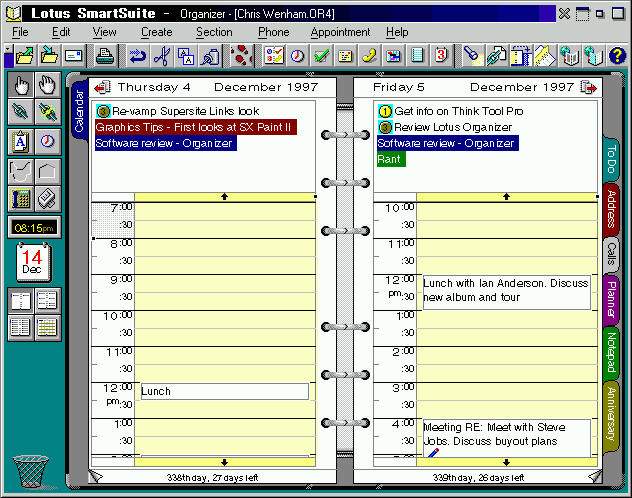Viewport: 632px width, 498px height.
Task: Go to previous page with red left arrow
Action: (x=102, y=87)
